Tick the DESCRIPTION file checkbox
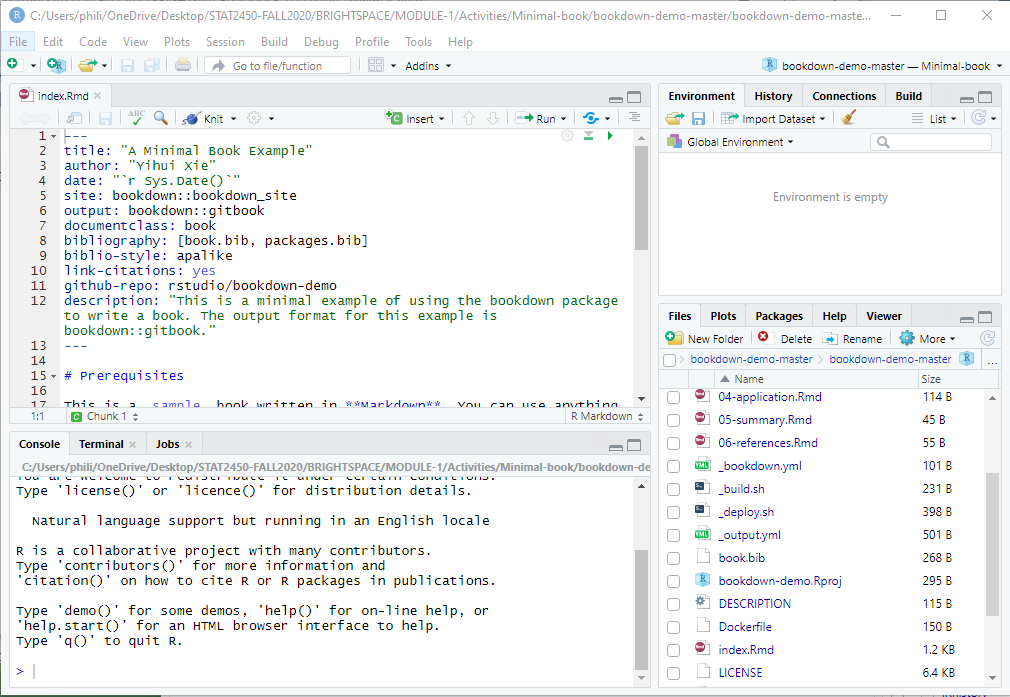 tap(673, 604)
